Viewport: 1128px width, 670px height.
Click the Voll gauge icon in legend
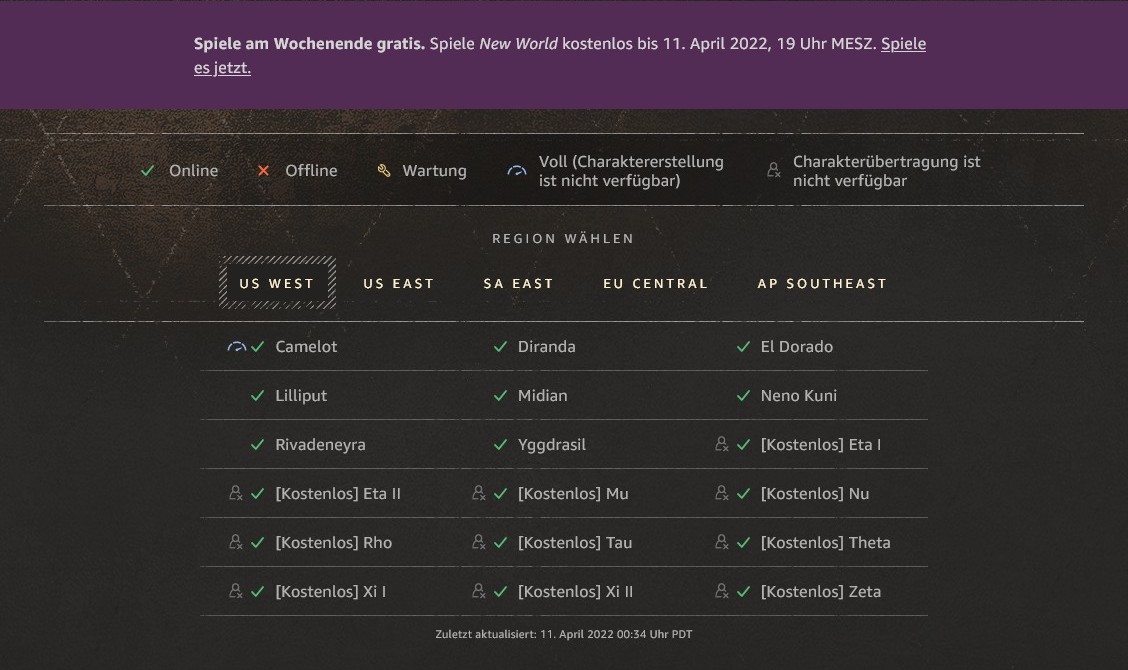[517, 171]
